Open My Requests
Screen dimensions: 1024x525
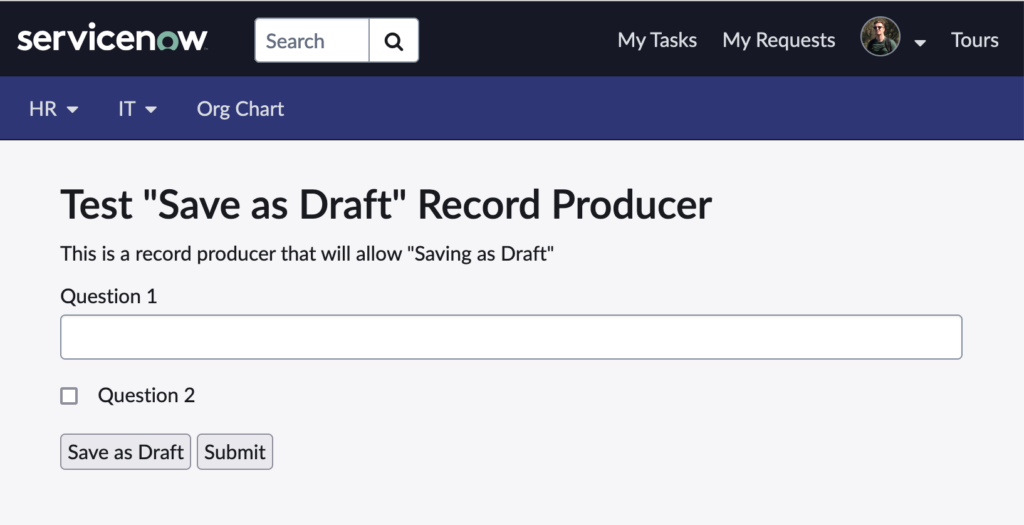(778, 40)
